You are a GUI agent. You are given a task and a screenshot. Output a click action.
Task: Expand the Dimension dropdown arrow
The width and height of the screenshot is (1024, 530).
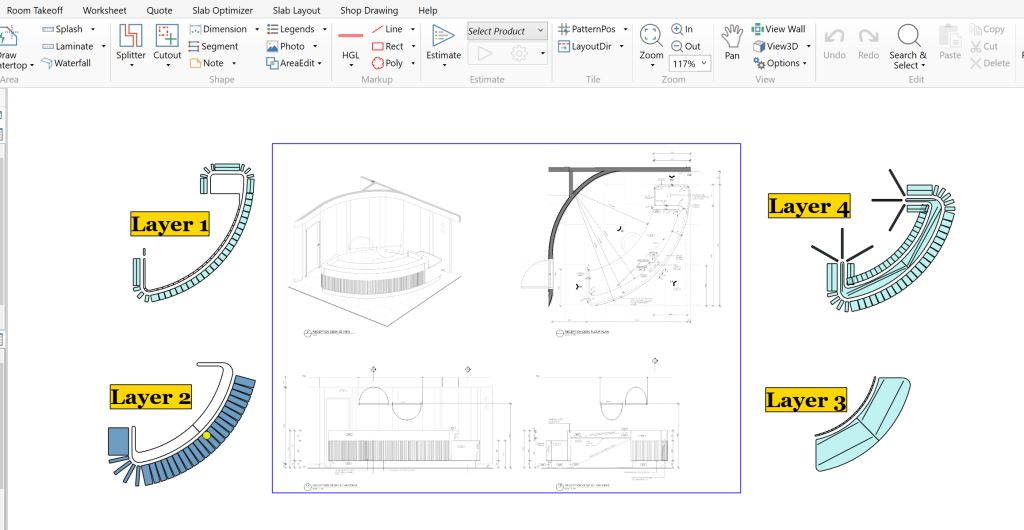255,30
